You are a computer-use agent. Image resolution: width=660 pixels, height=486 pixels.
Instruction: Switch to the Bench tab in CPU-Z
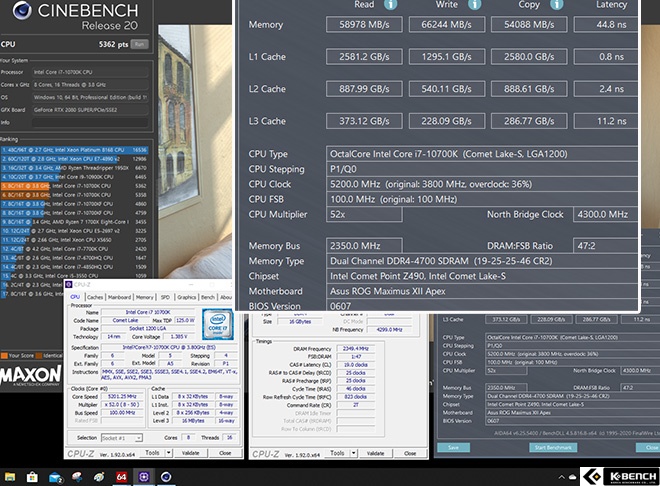click(x=208, y=297)
